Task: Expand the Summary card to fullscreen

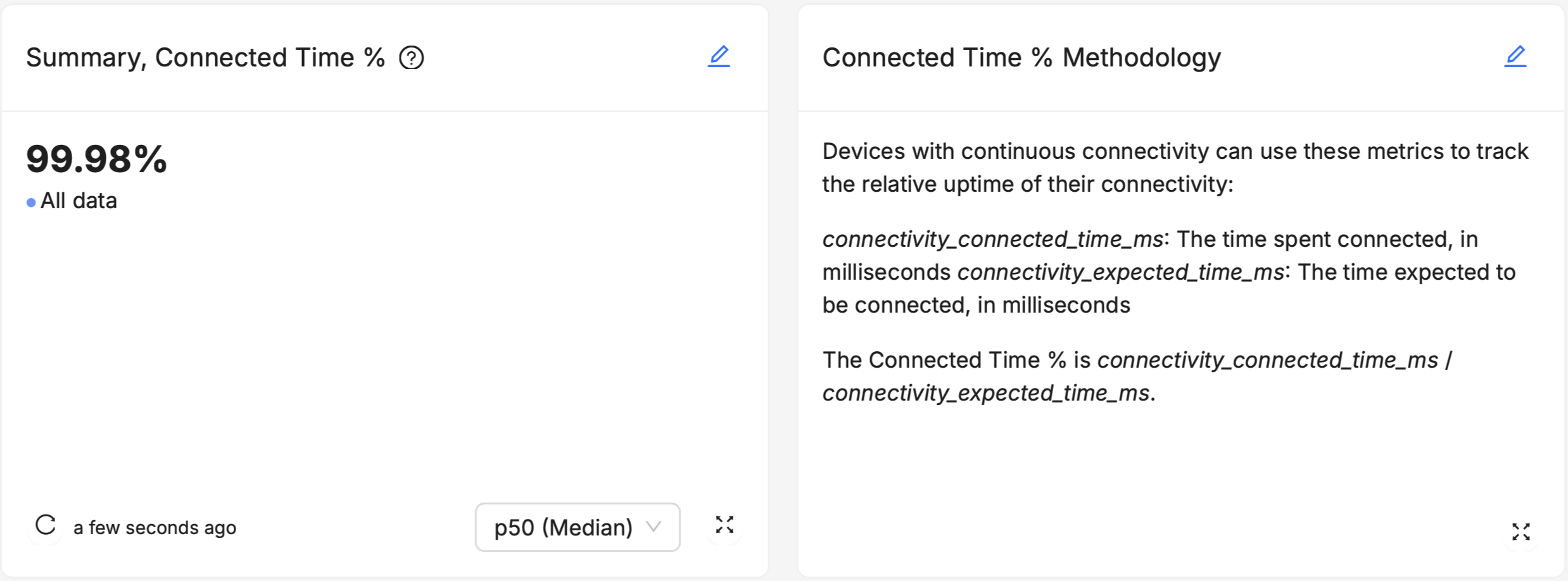Action: (724, 525)
